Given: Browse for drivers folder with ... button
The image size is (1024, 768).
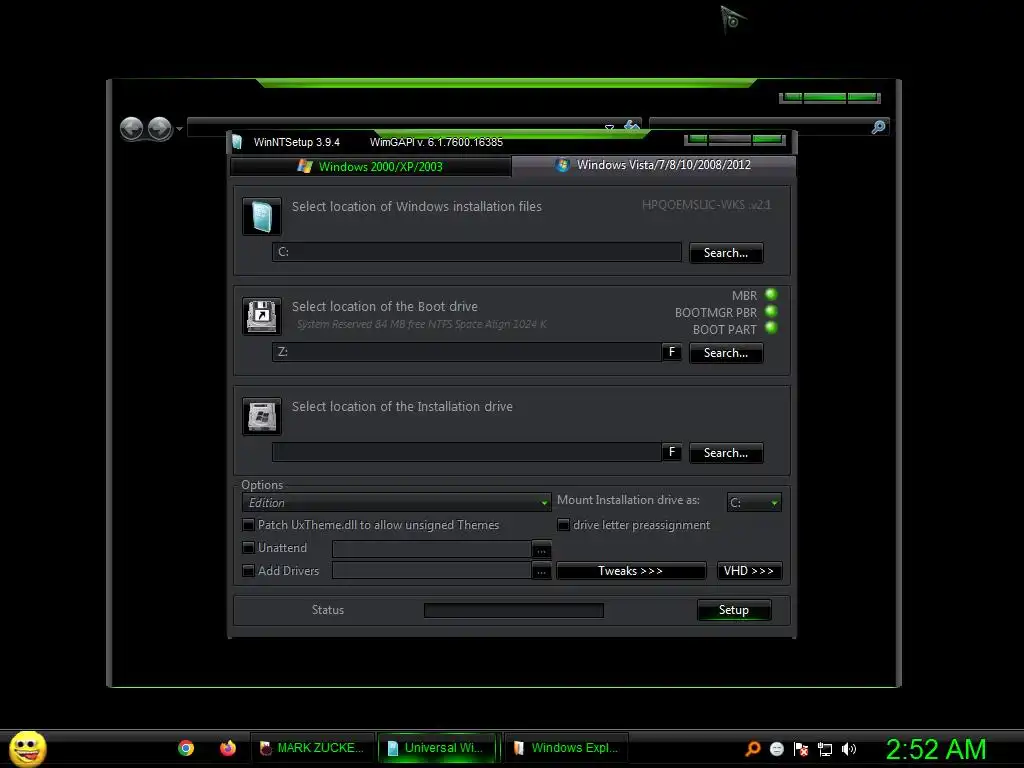Looking at the screenshot, I should point(541,572).
